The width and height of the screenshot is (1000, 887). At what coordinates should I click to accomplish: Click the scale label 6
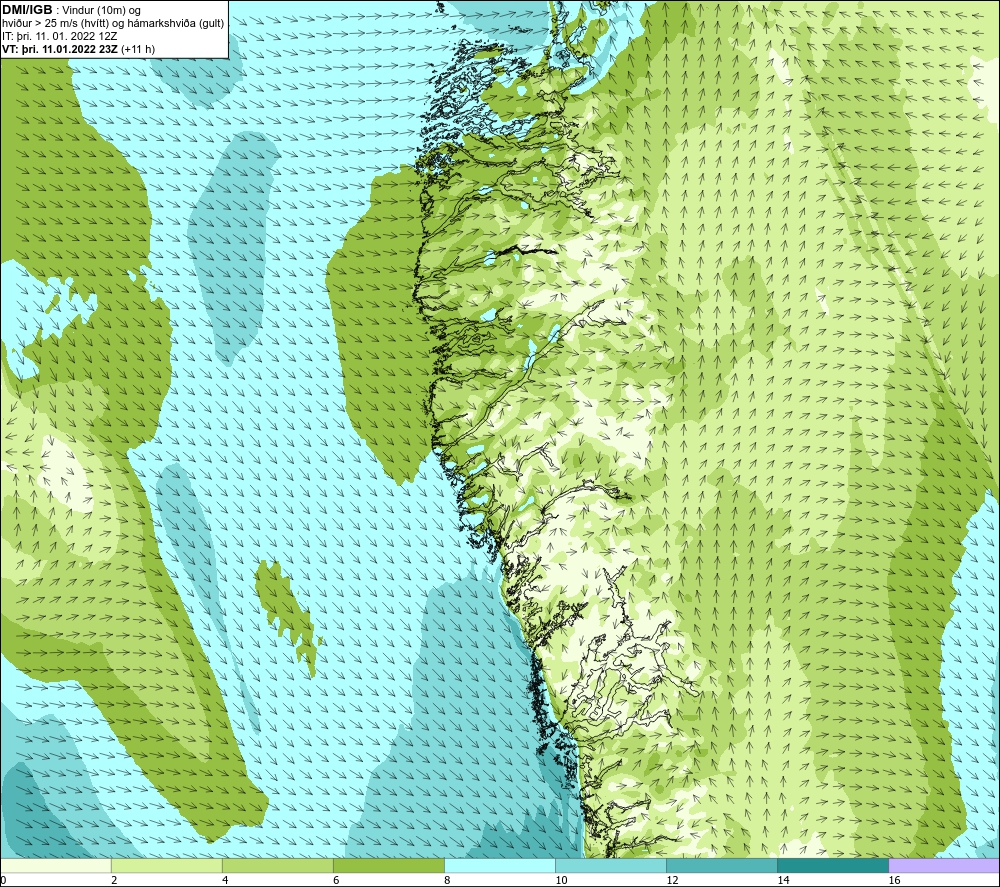[336, 881]
